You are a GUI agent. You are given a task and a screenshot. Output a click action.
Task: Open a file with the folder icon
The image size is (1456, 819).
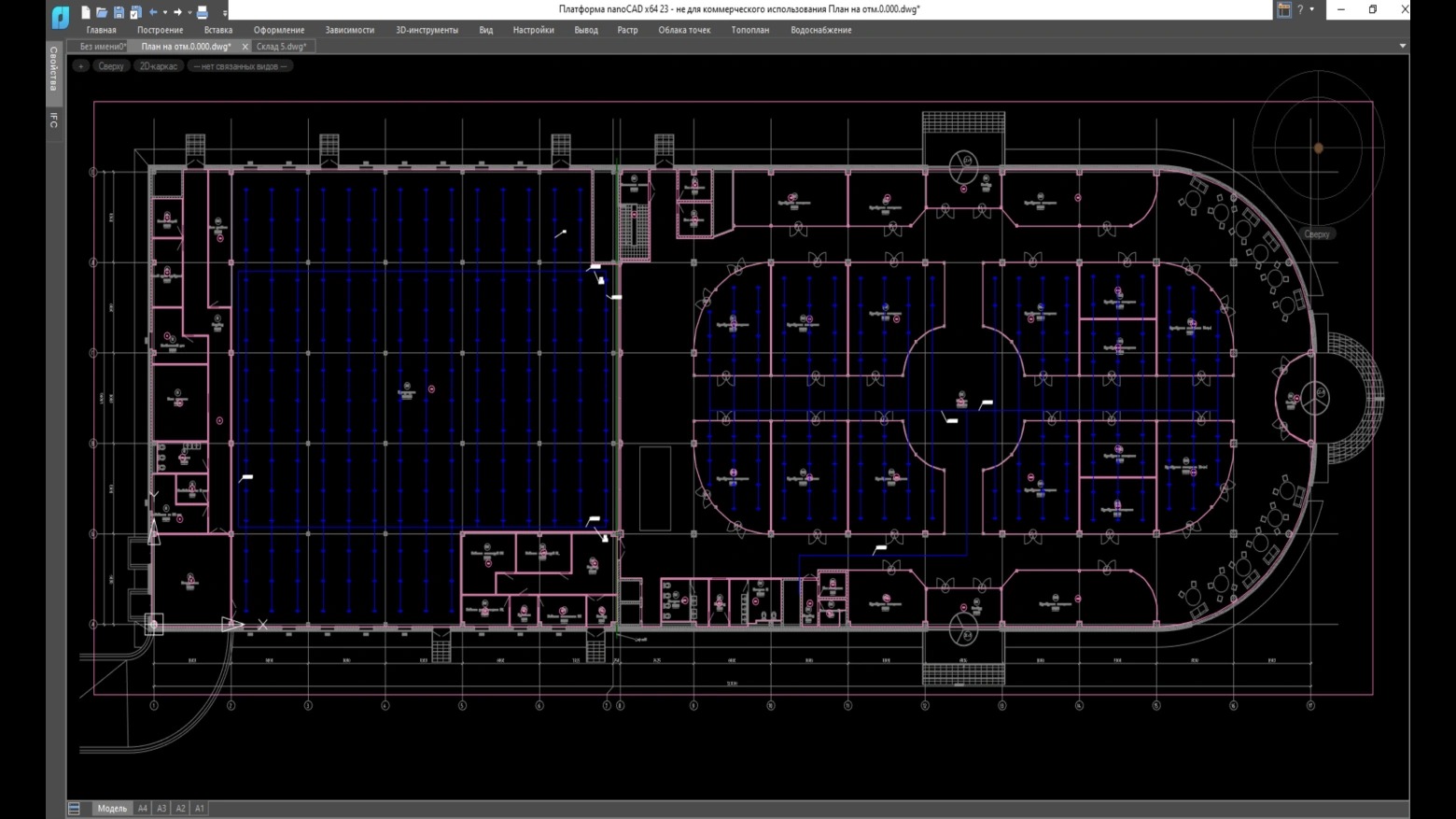[102, 12]
